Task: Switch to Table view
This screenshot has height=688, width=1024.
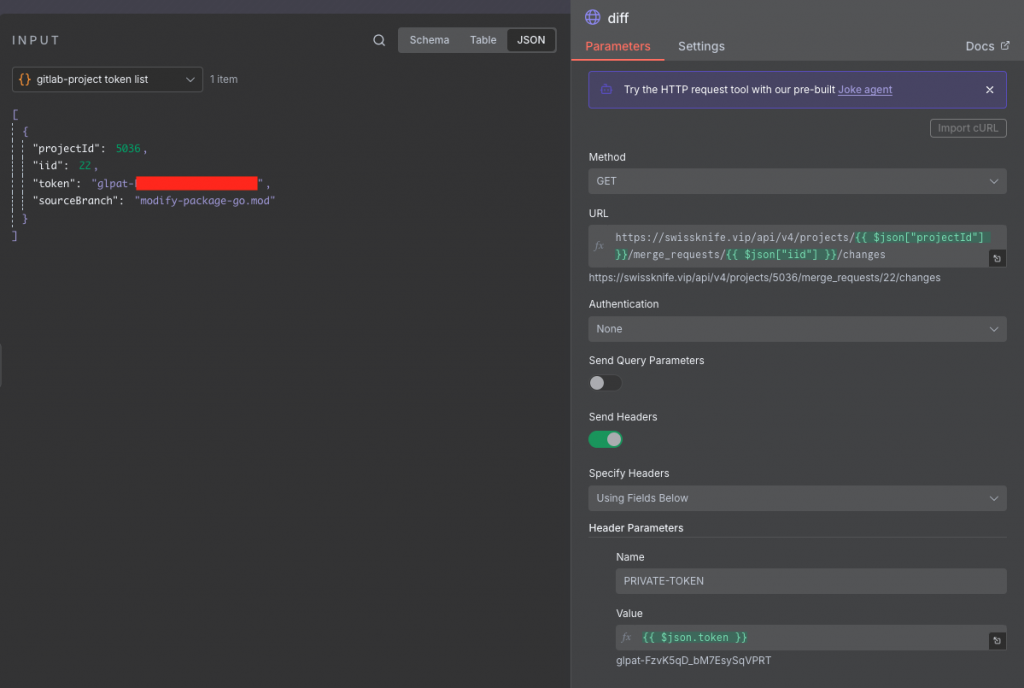Action: (x=483, y=40)
